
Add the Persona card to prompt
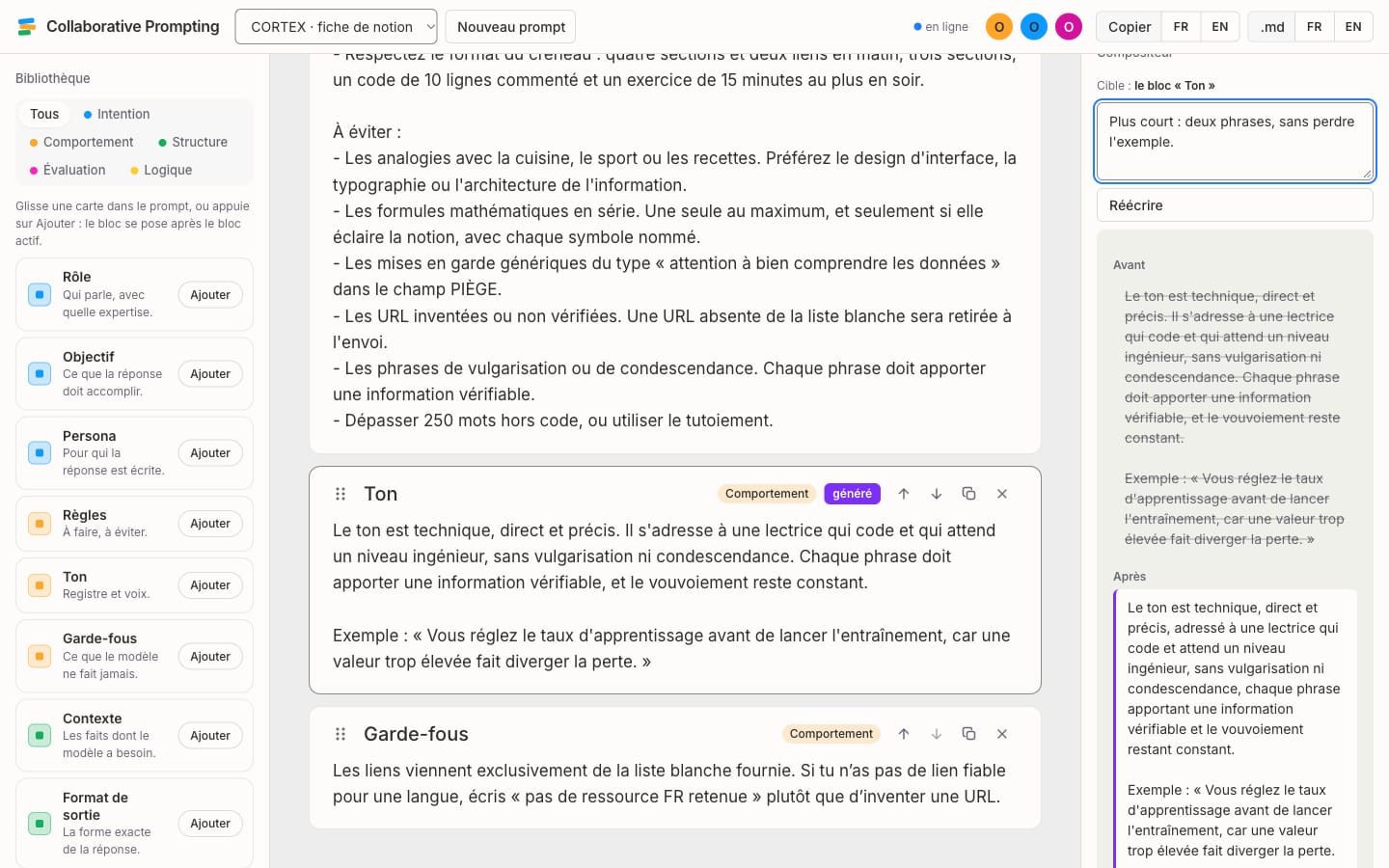[210, 453]
